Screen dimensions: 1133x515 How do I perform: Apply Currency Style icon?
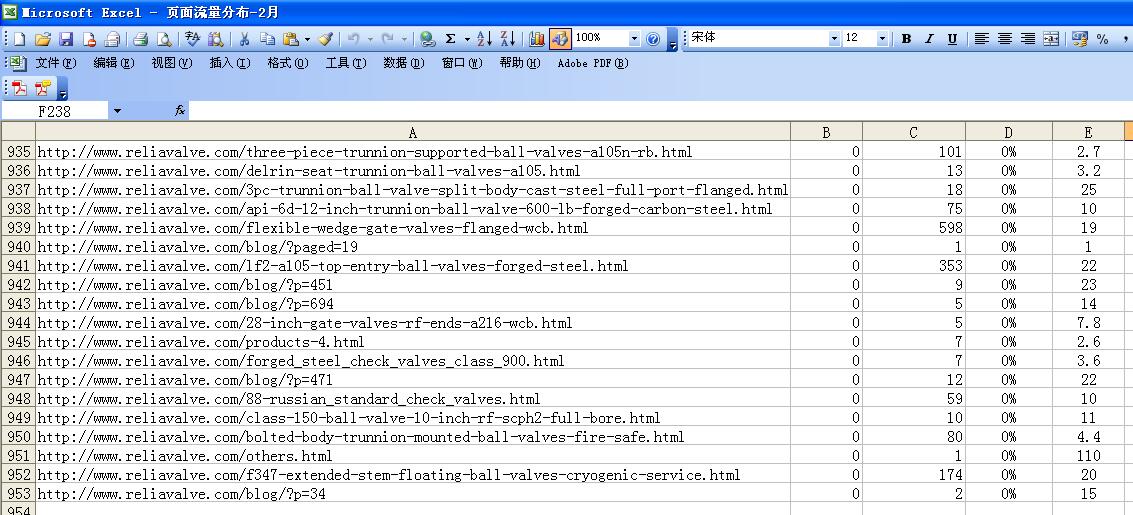pyautogui.click(x=1080, y=39)
